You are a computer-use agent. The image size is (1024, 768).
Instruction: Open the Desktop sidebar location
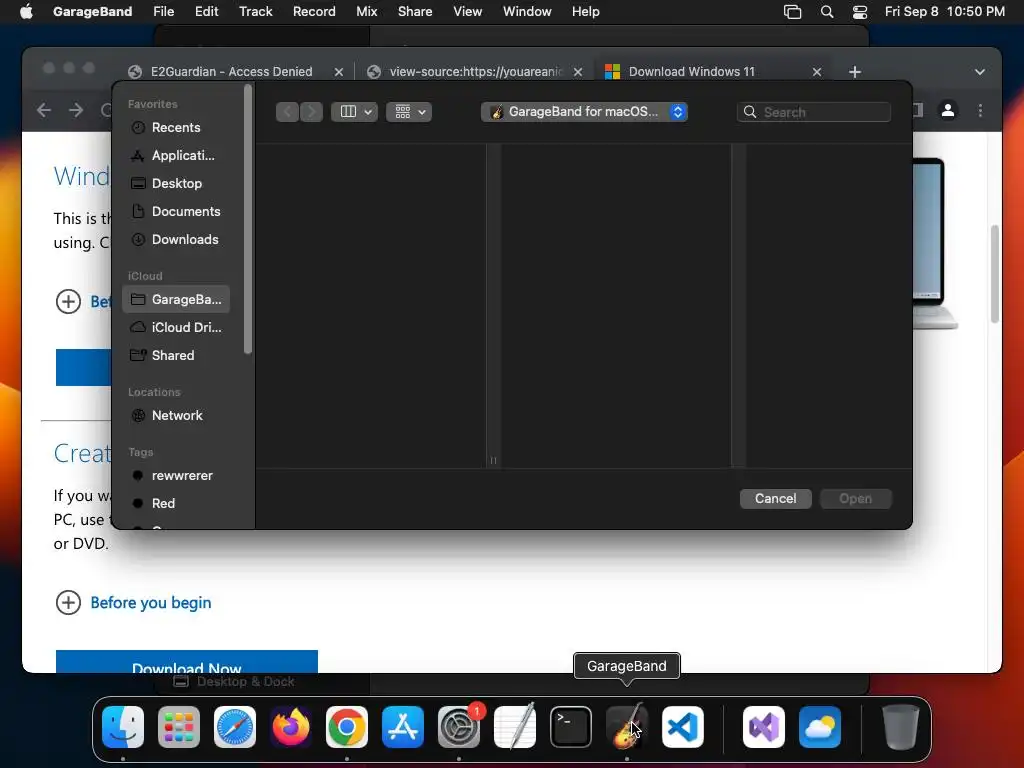point(176,184)
